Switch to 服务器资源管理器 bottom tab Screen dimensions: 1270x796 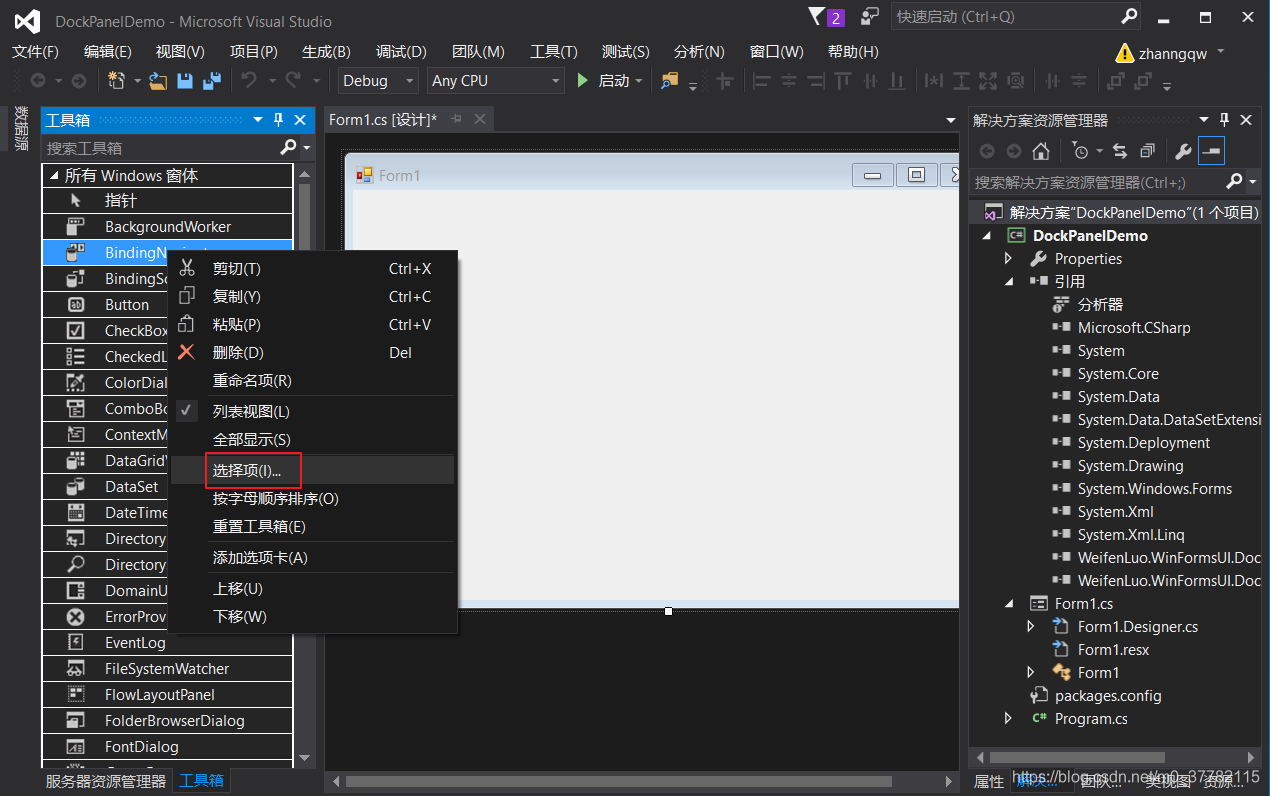(x=106, y=781)
